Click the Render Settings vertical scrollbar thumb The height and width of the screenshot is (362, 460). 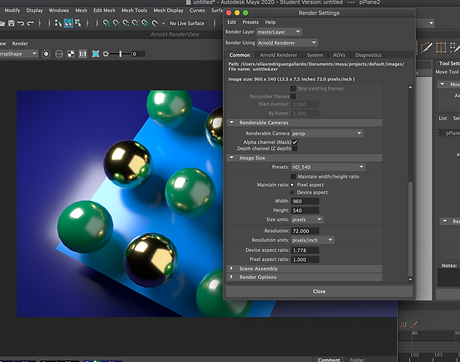tap(410, 228)
